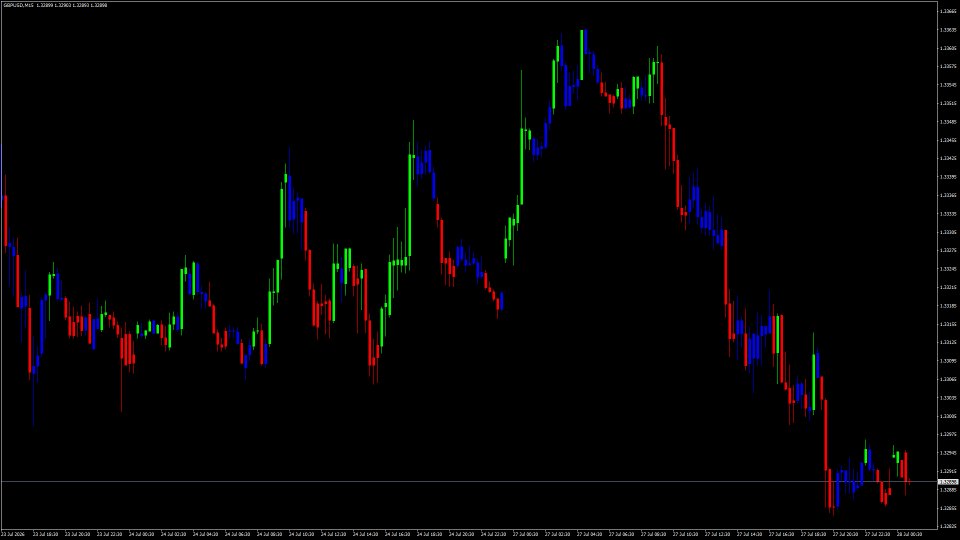Click the tall green candle before the price gap
Image resolution: width=960 pixels, height=540 pixels.
[410, 205]
